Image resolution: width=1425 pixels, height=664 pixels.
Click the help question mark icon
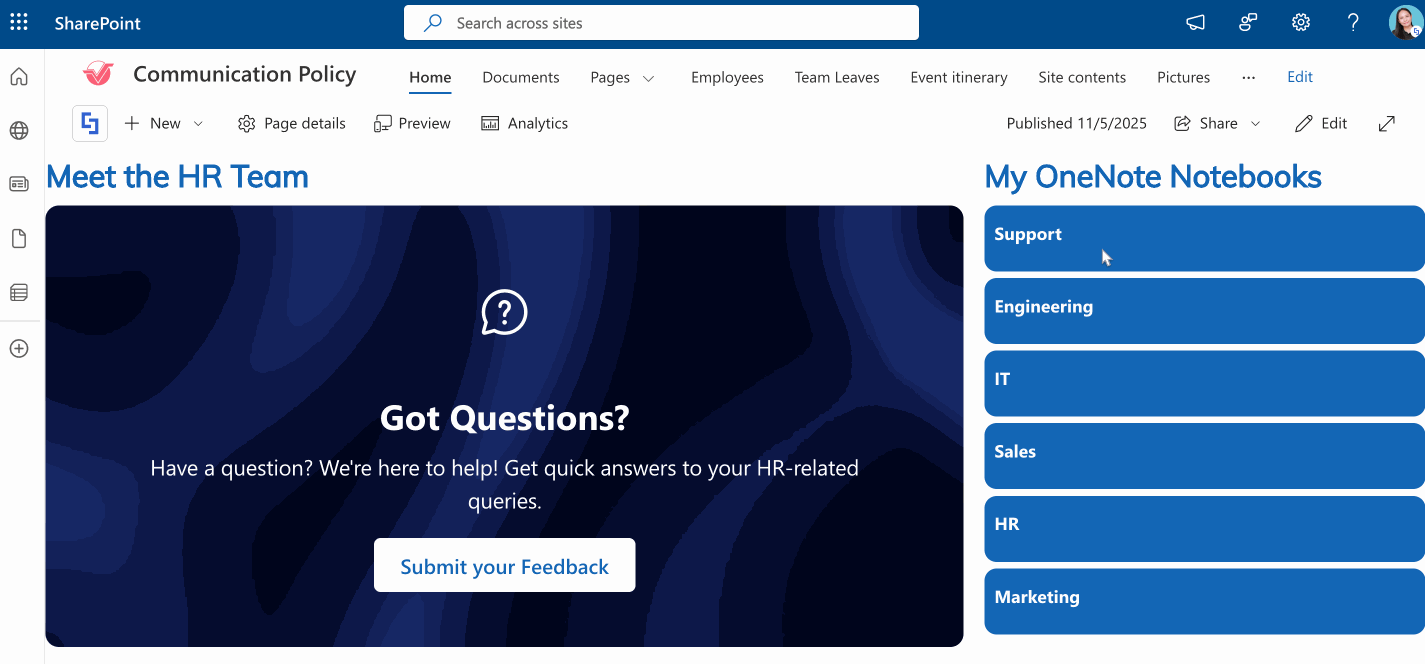click(1353, 22)
